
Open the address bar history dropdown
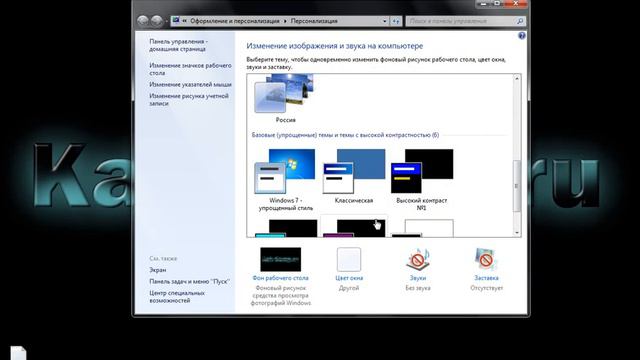pos(384,21)
